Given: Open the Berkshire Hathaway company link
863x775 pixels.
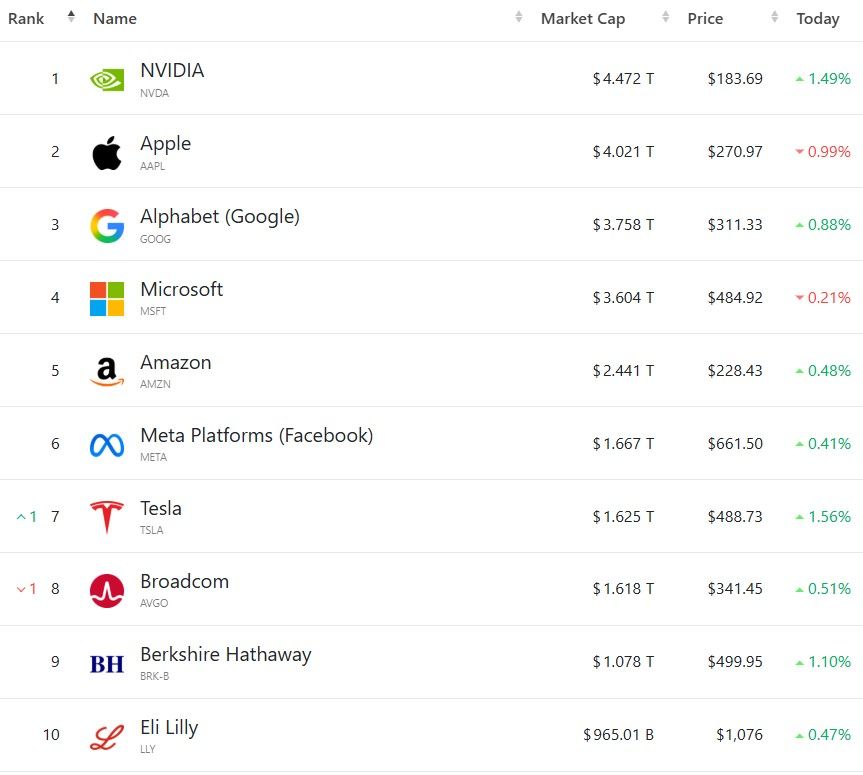Looking at the screenshot, I should pos(226,654).
